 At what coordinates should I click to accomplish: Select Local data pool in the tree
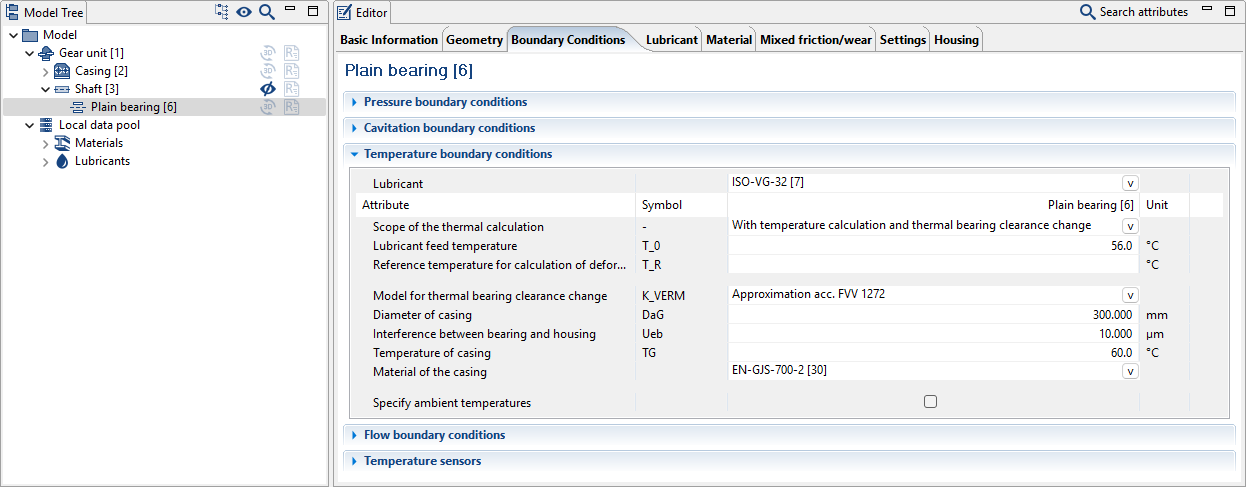pyautogui.click(x=99, y=125)
